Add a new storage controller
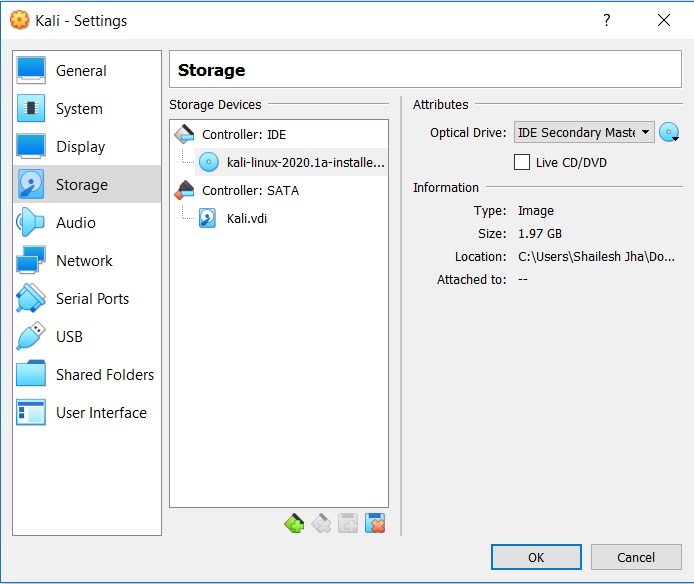Screen dimensions: 694x584 click(x=294, y=523)
